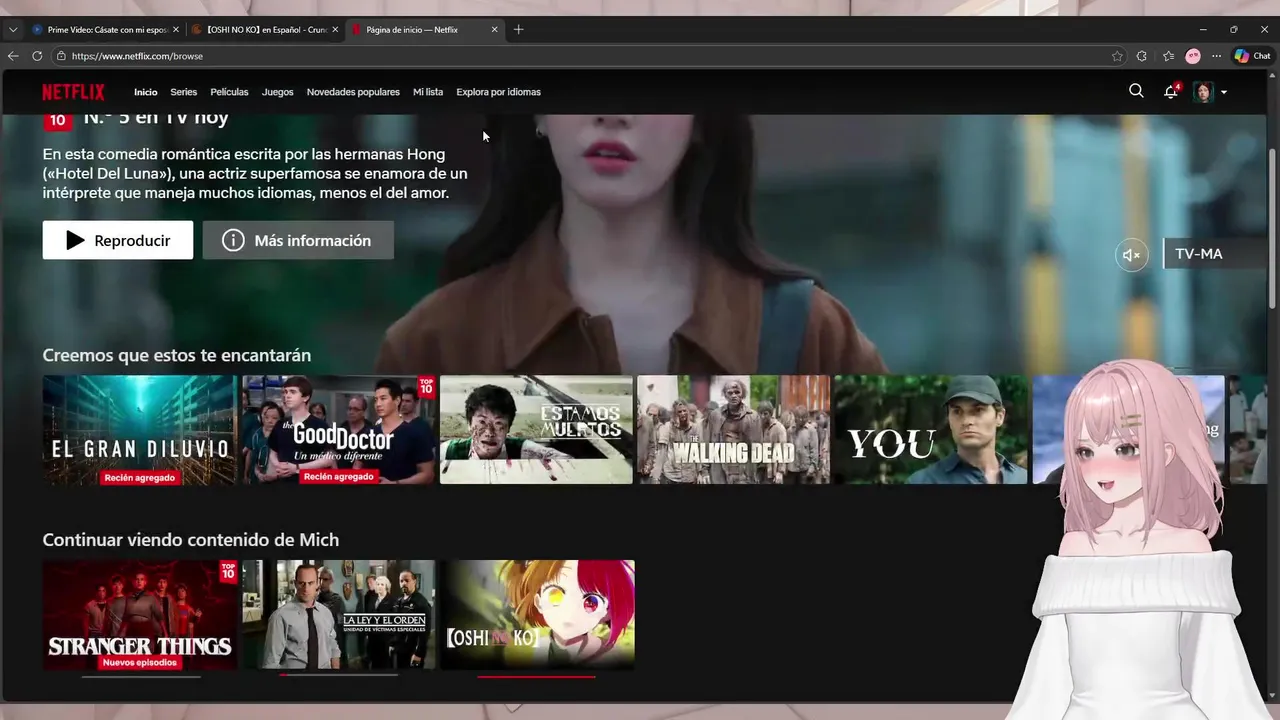Open the Series section

[184, 92]
